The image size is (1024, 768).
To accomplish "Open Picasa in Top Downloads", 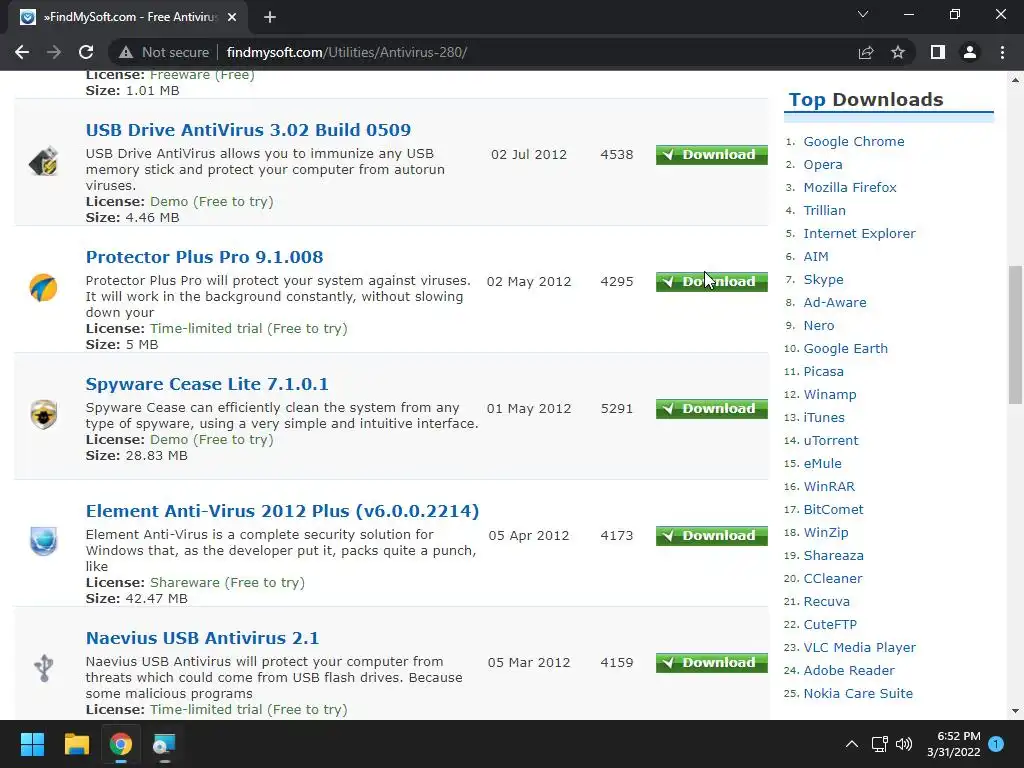I will tap(824, 372).
